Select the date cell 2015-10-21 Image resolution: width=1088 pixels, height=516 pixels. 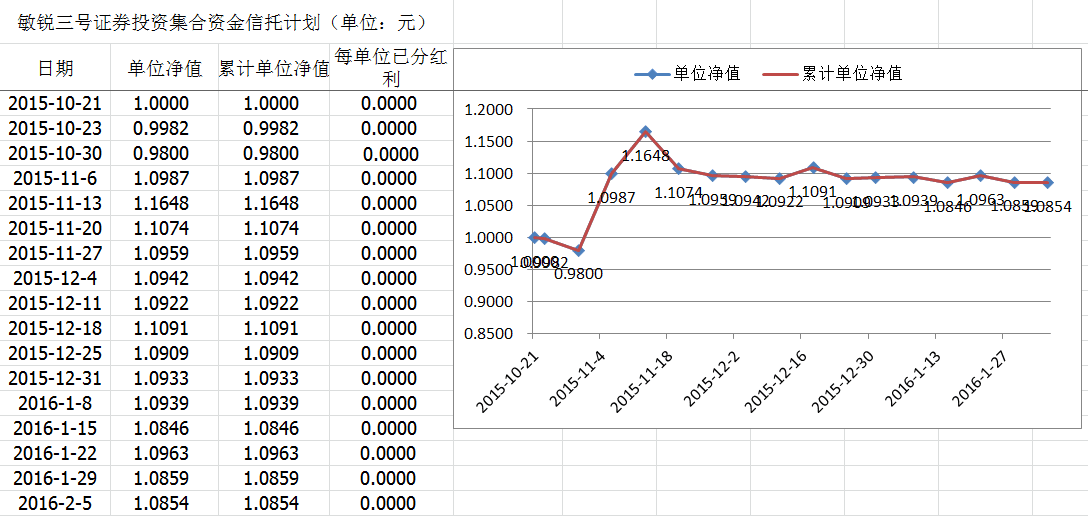(x=55, y=103)
